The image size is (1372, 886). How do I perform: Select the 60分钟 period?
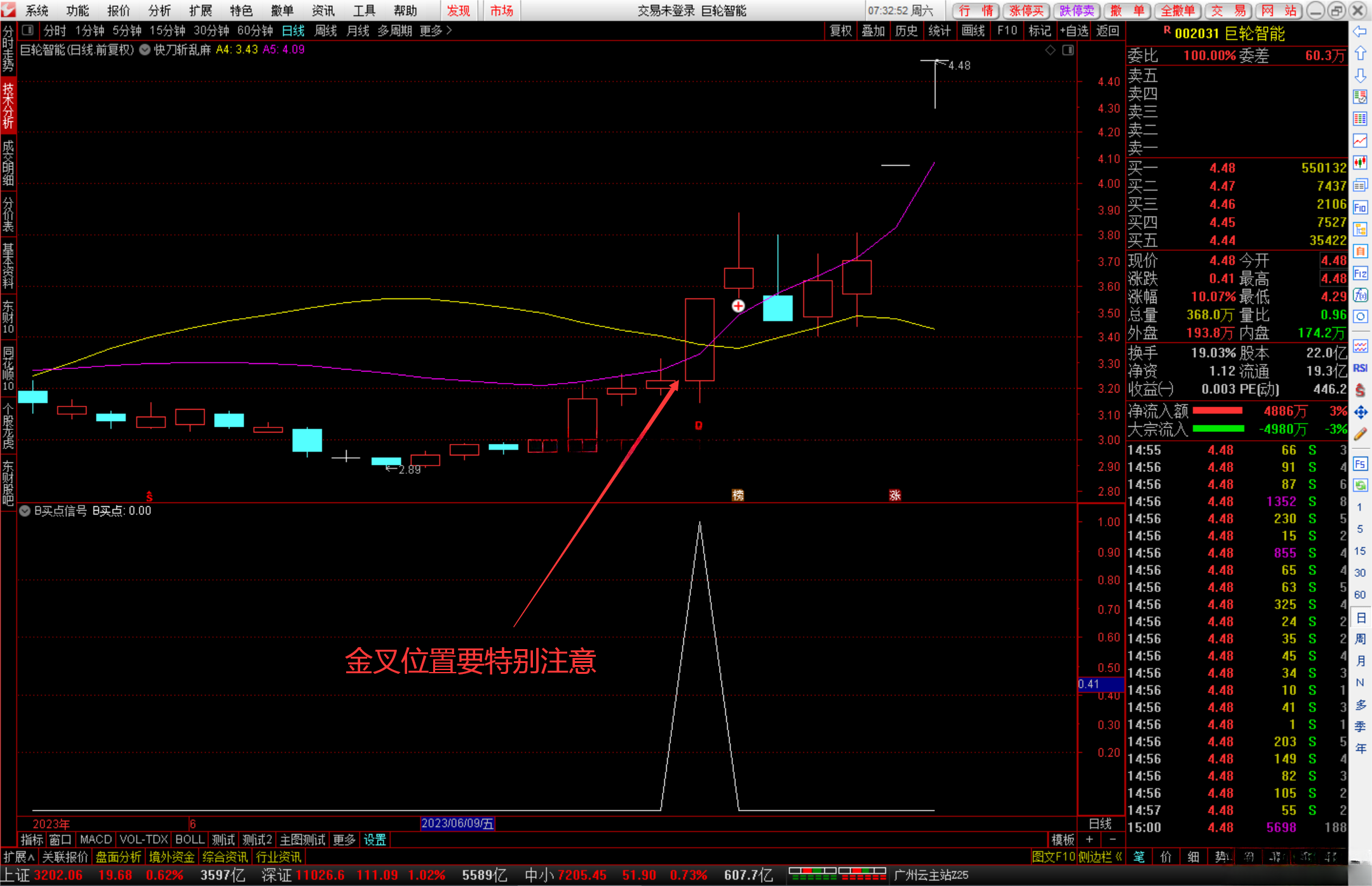(x=255, y=30)
